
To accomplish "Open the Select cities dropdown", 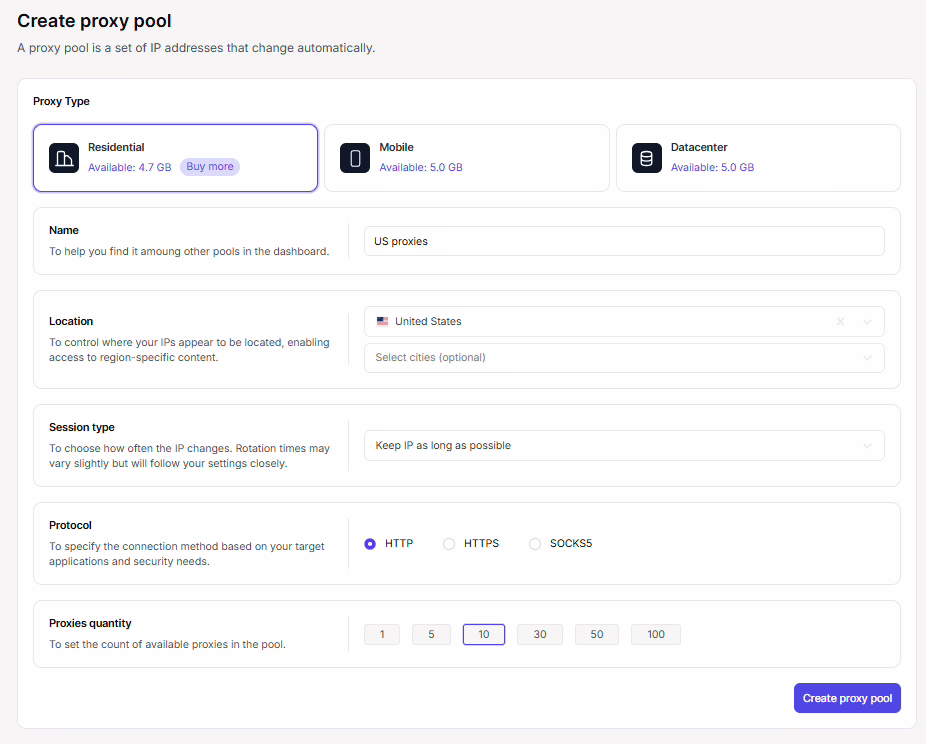I will coord(624,358).
